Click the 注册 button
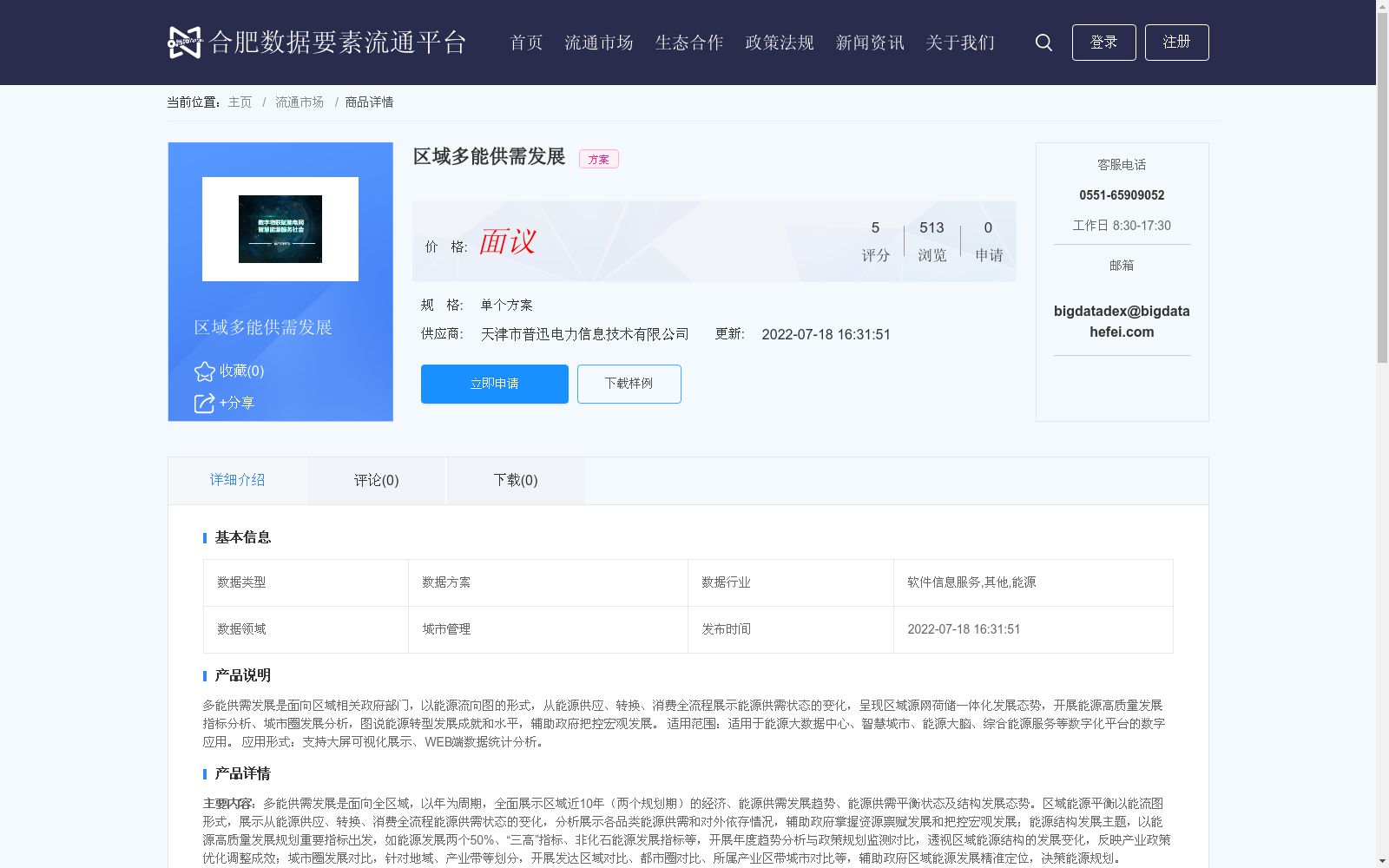 coord(1176,43)
